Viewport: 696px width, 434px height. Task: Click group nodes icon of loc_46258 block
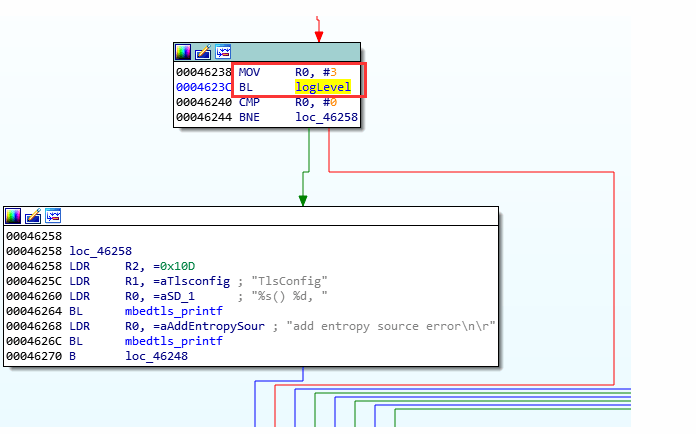coord(53,216)
